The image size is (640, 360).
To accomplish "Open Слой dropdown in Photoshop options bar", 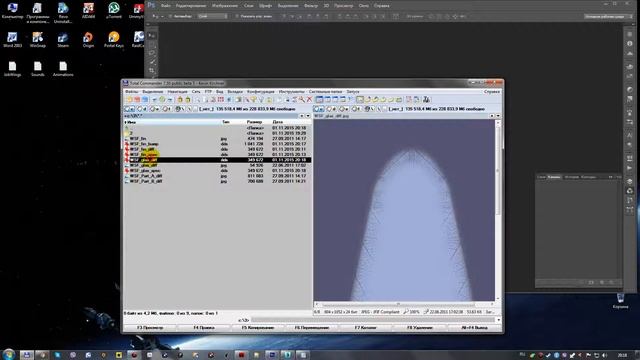I will 212,16.
